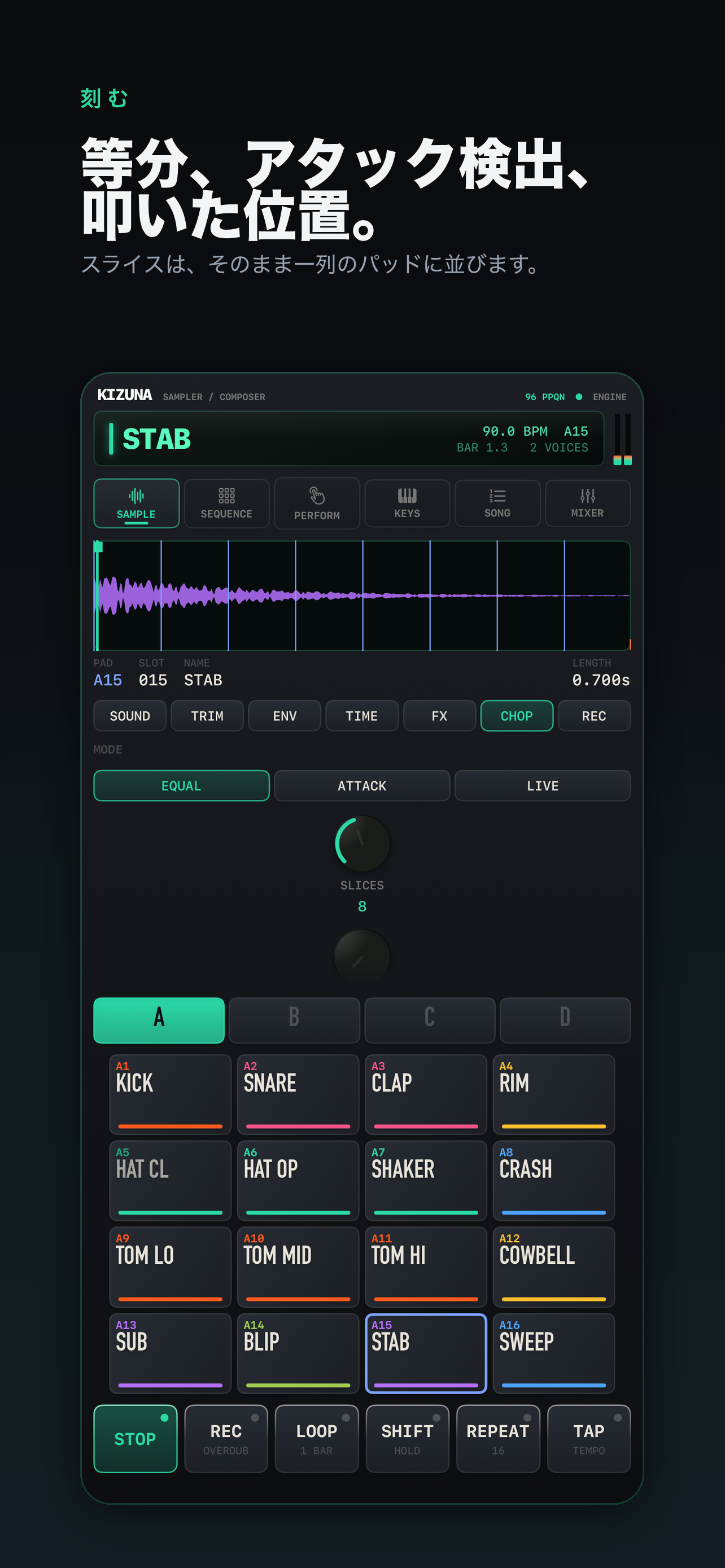Click the NAME STAB field
This screenshot has height=1568, width=725.
point(203,680)
